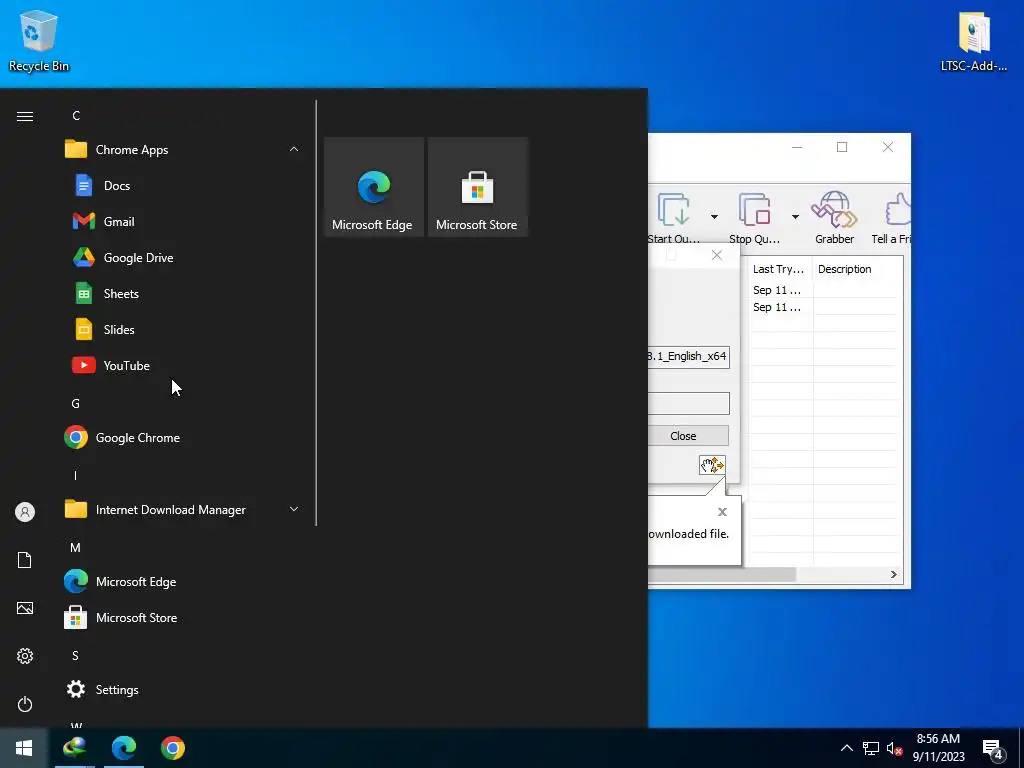Open the notification Action Center

[993, 749]
